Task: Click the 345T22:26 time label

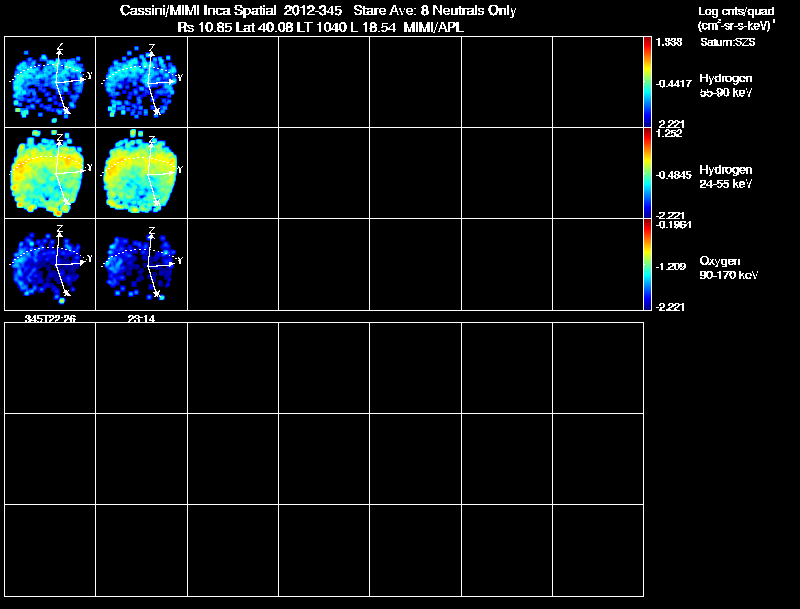Action: [x=50, y=319]
